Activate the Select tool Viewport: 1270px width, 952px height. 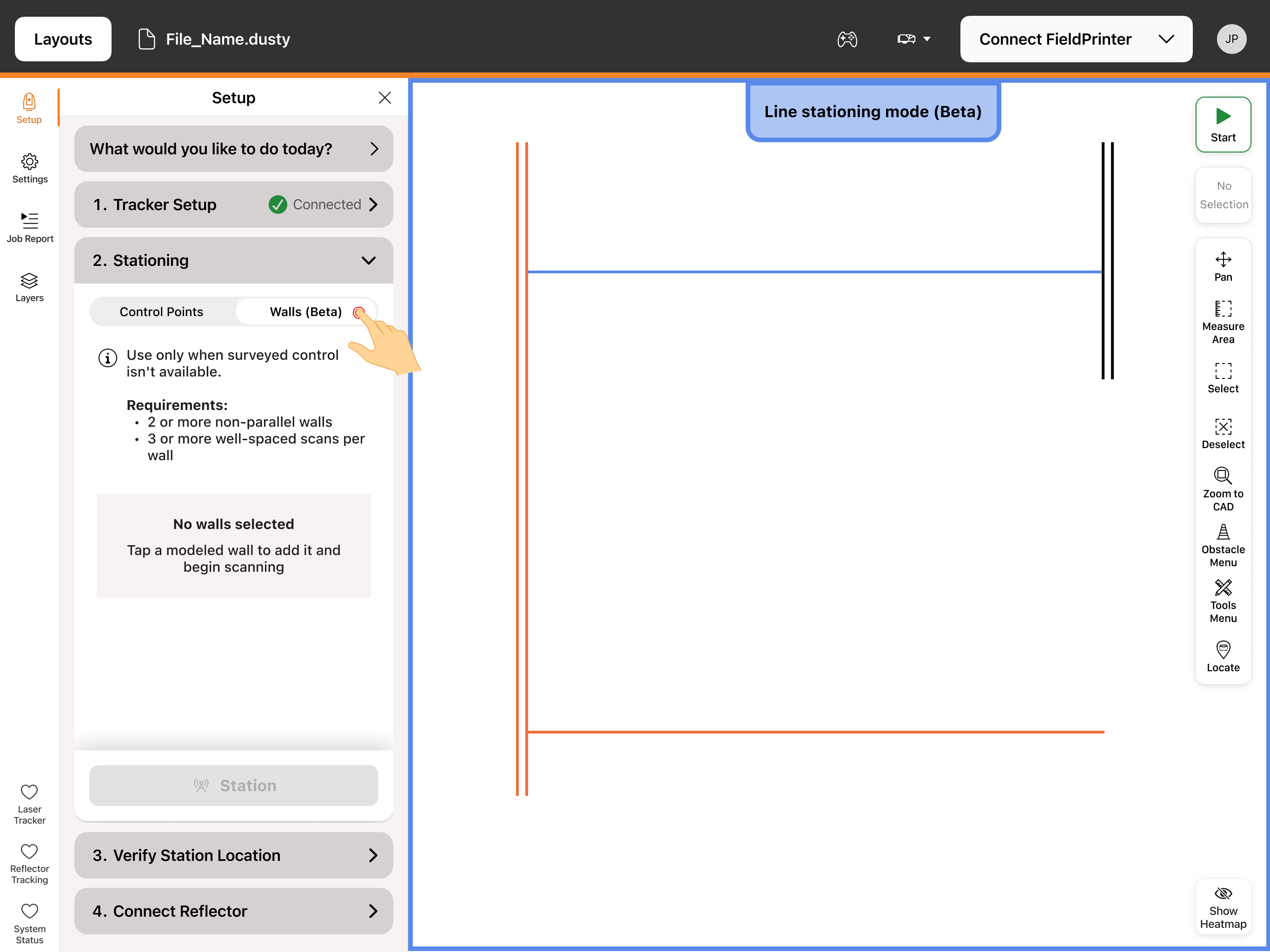click(x=1223, y=378)
